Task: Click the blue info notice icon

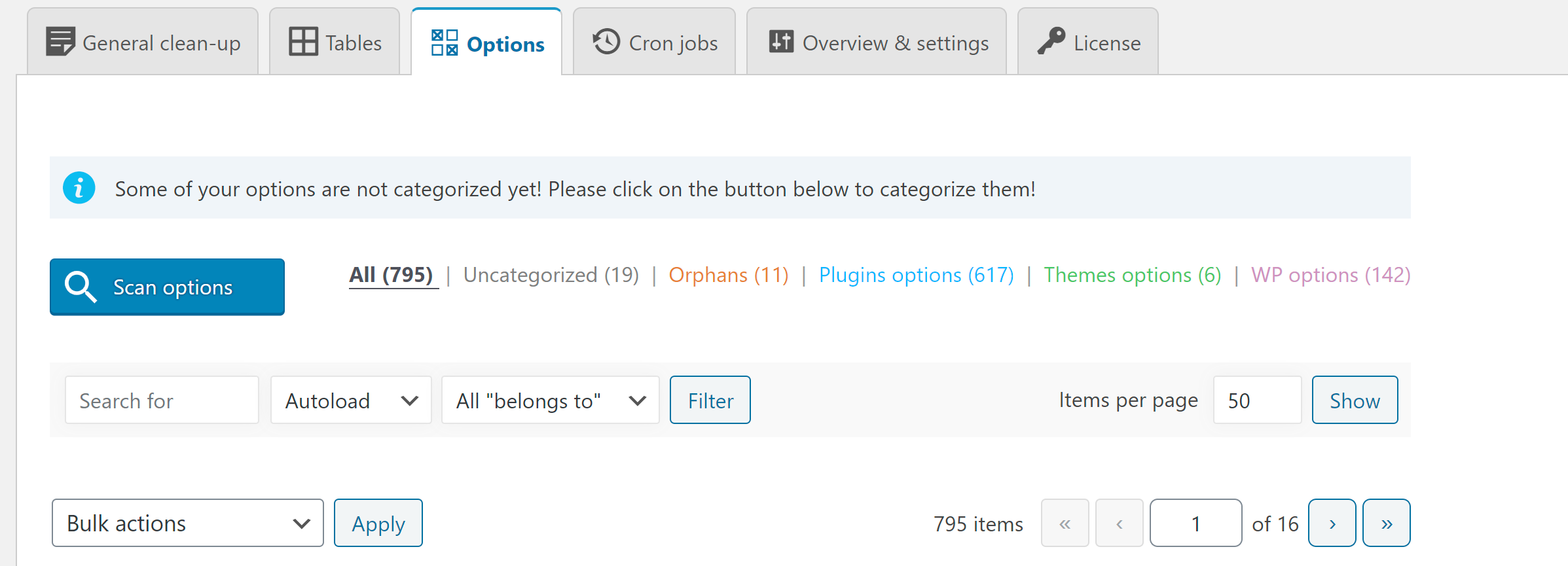Action: pos(79,188)
